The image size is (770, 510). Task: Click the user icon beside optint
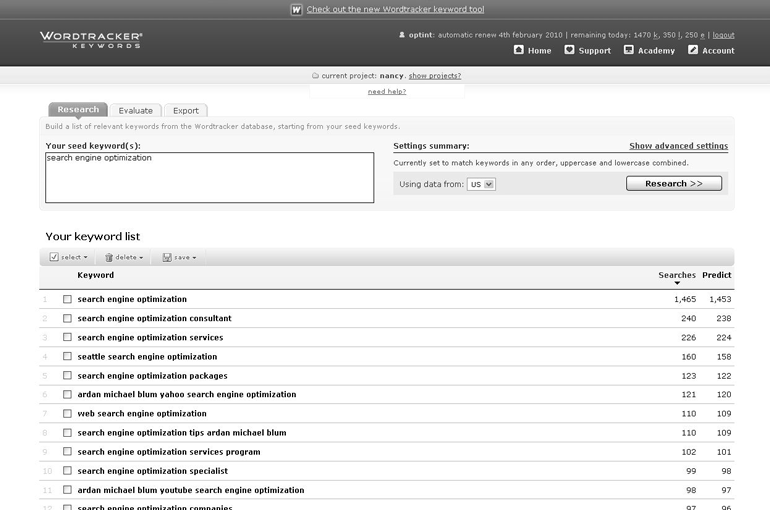tap(402, 35)
